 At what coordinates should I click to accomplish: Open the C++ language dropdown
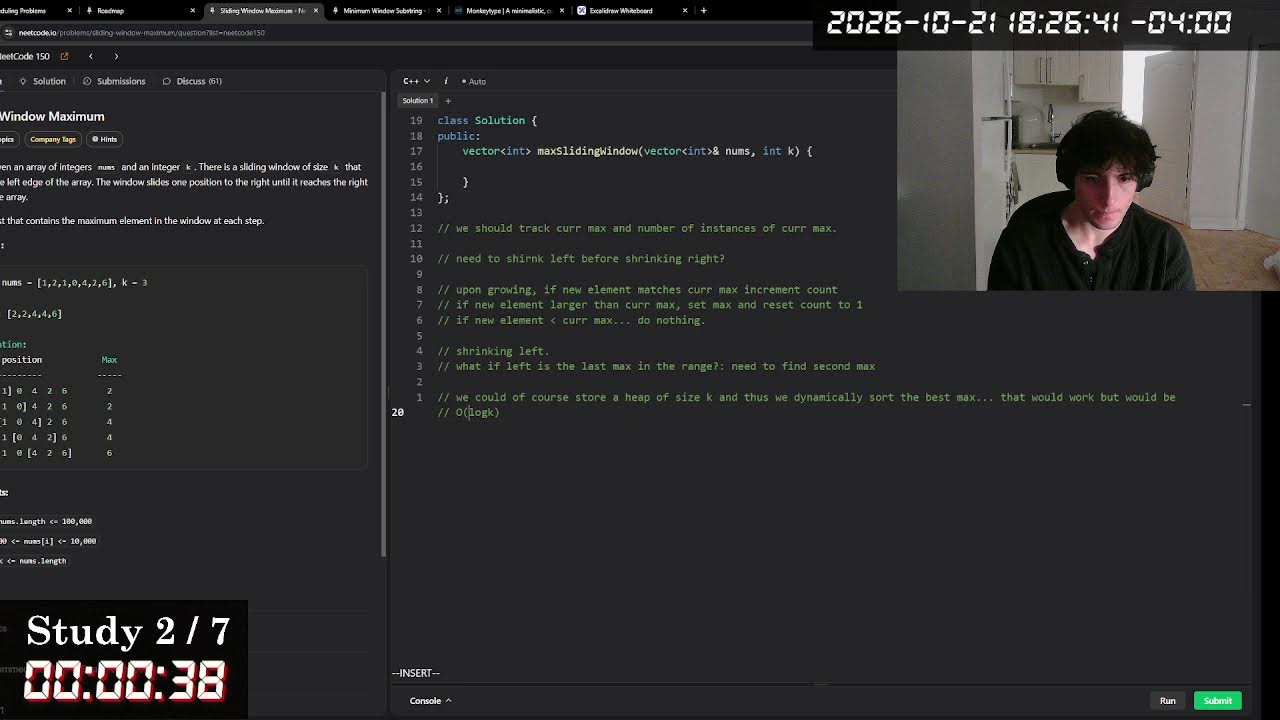tap(416, 81)
